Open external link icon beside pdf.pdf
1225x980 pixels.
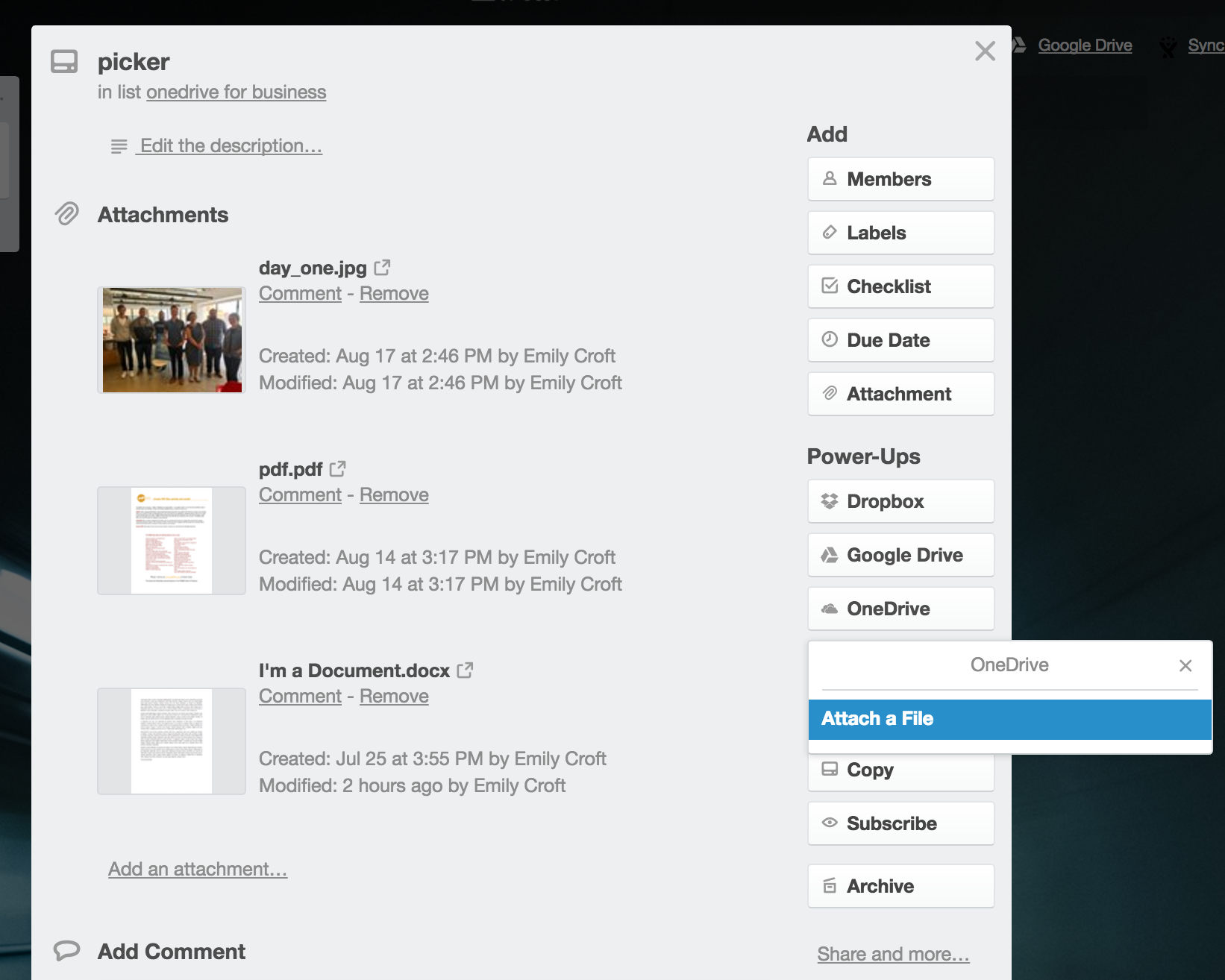click(x=338, y=468)
